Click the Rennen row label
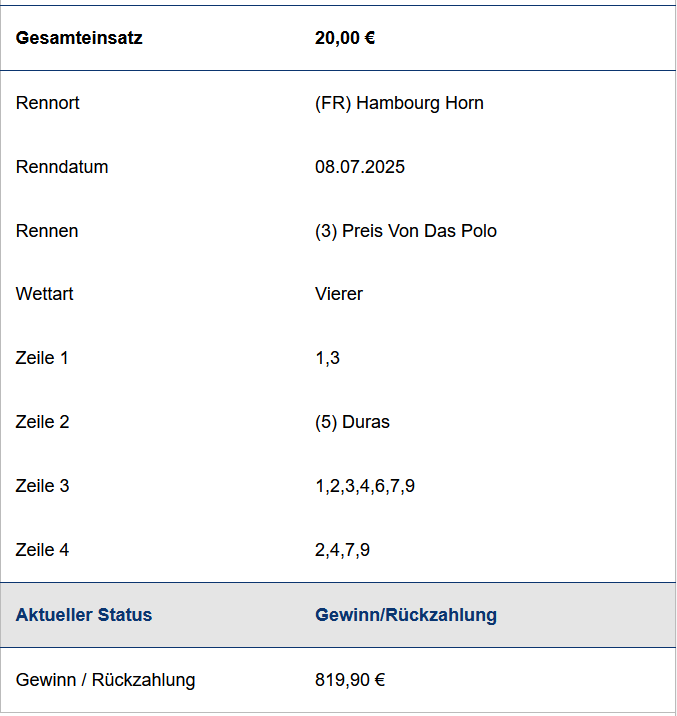Image resolution: width=677 pixels, height=716 pixels. pos(47,231)
